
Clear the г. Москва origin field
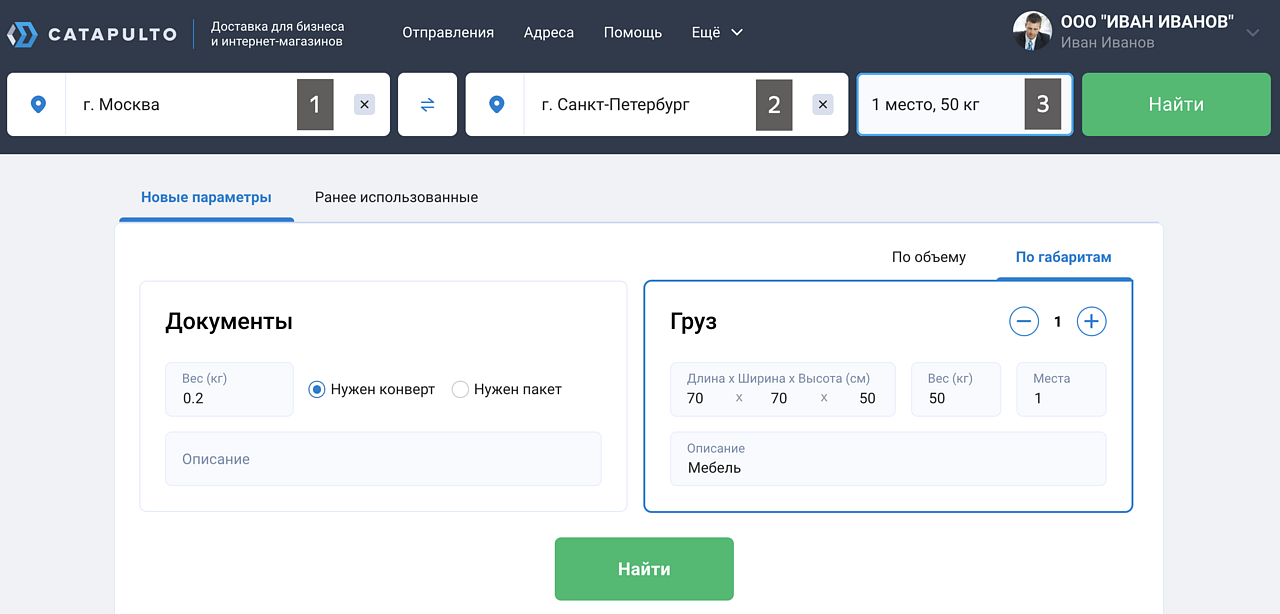pos(364,104)
